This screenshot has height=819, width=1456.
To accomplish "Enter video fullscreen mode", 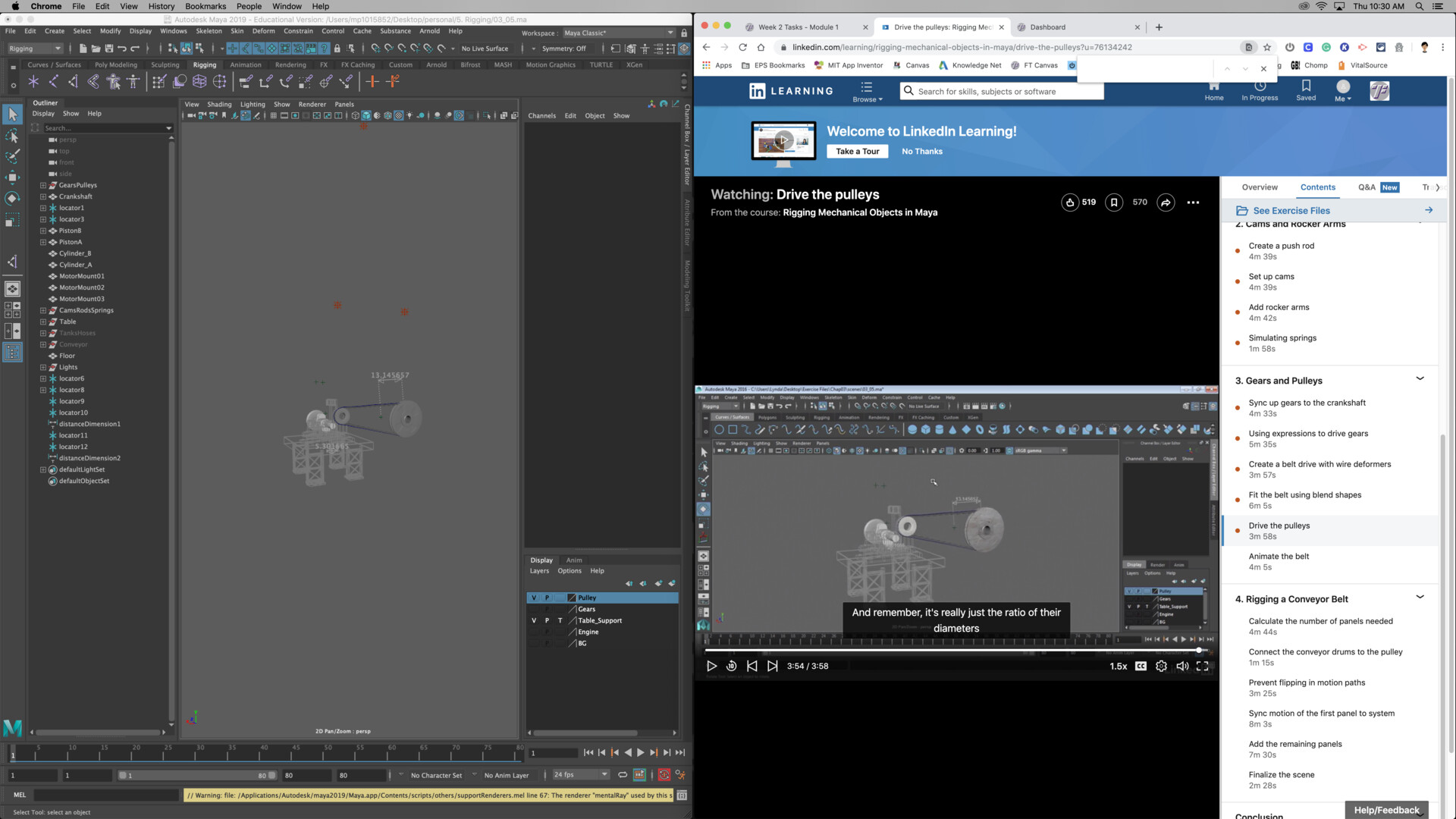I will [x=1203, y=667].
